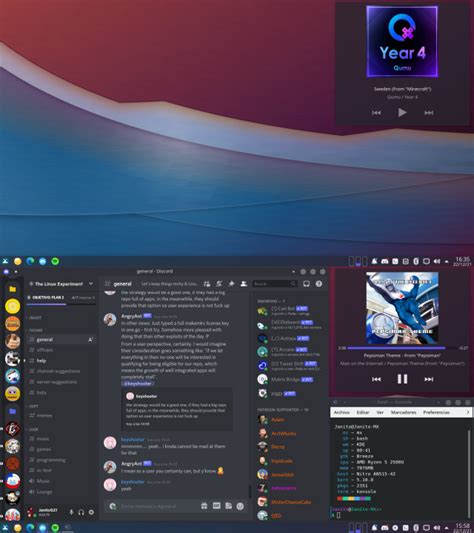Viewport: 474px width, 533px height.
Task: Open the Marcadores menu in Konsole
Action: [x=403, y=412]
